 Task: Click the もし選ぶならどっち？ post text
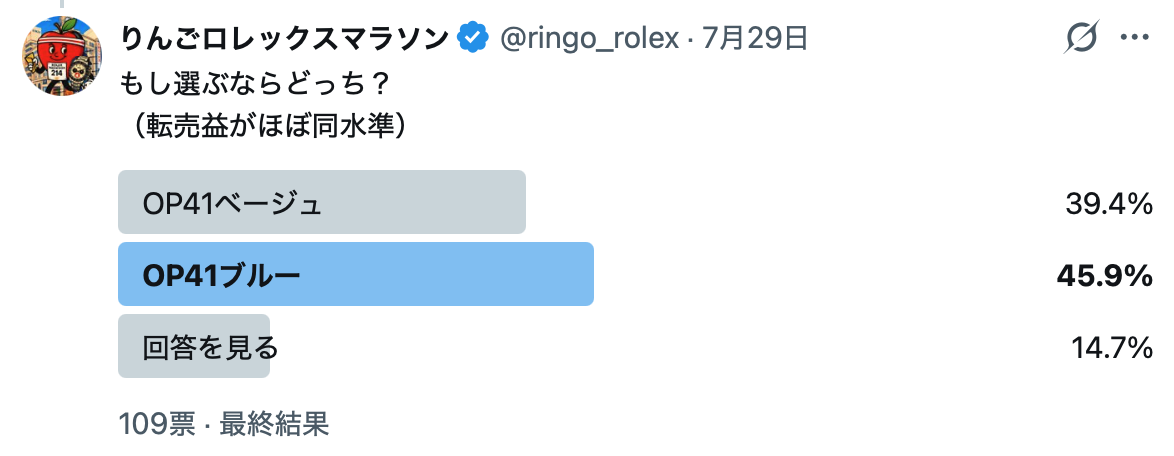pos(255,83)
